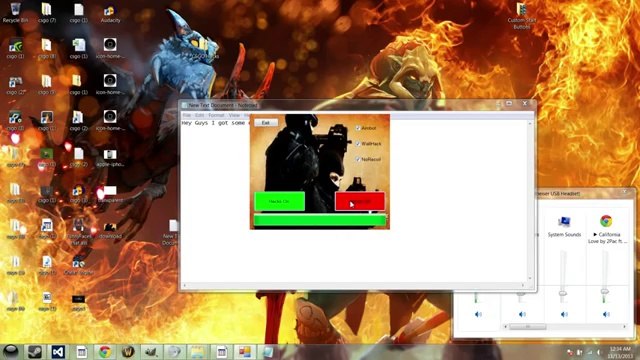The width and height of the screenshot is (640, 360).
Task: Mute System Sounds in Volume Mixer
Action: click(x=564, y=314)
